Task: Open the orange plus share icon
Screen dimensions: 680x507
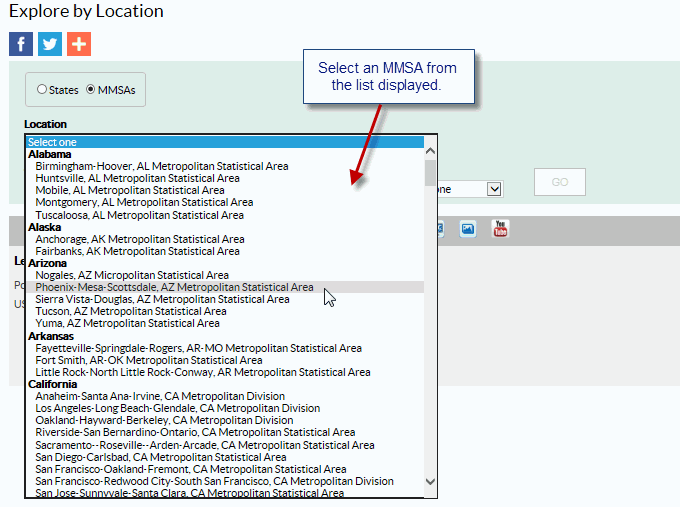Action: coord(79,45)
